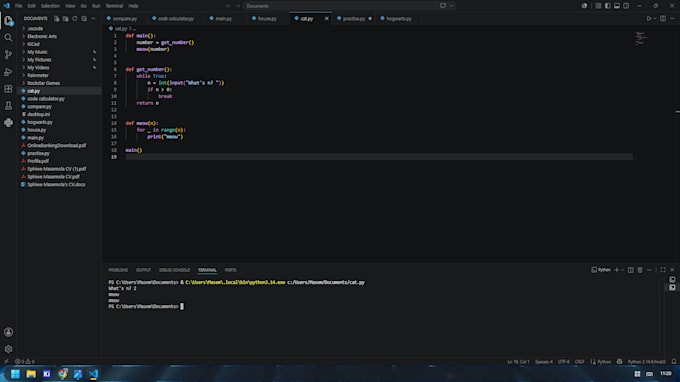680x382 pixels.
Task: Open the run button dropdown arrow
Action: (655, 19)
